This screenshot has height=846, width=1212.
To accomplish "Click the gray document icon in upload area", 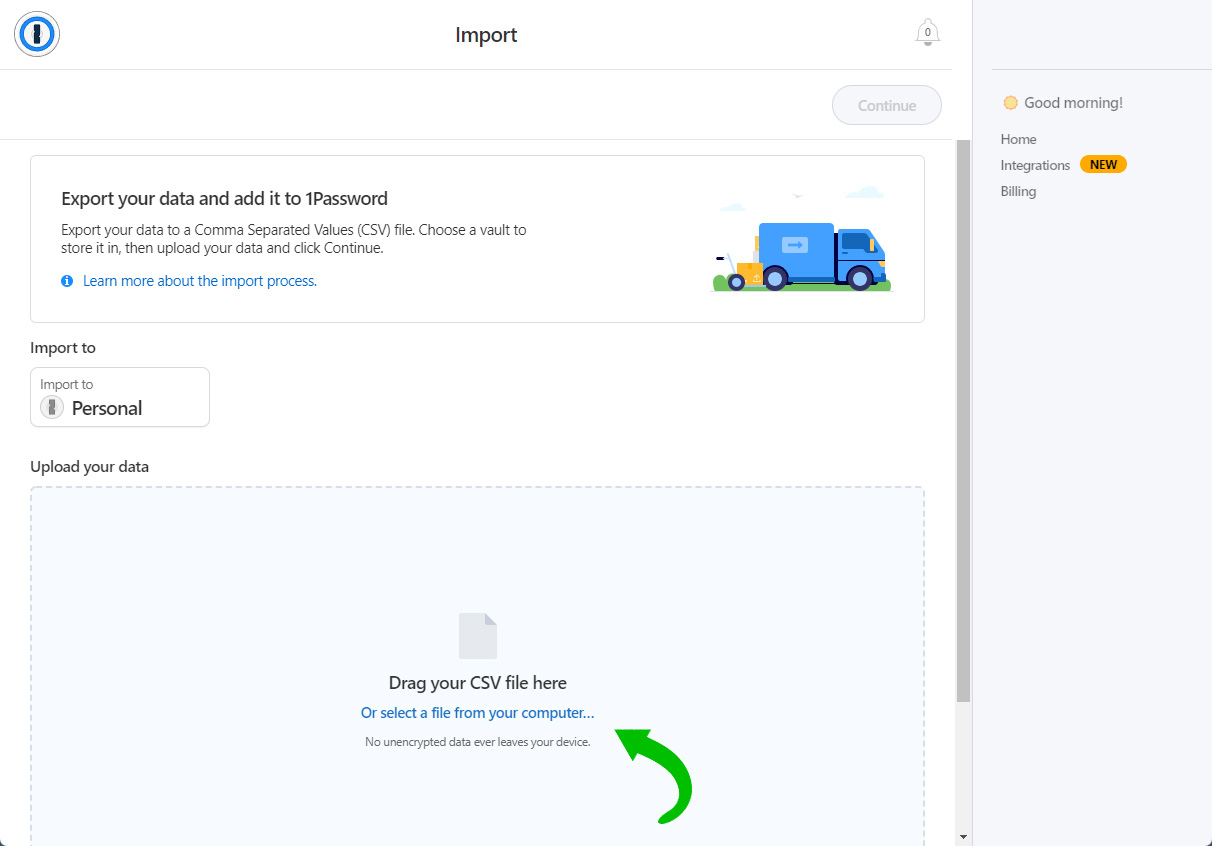I will point(477,636).
